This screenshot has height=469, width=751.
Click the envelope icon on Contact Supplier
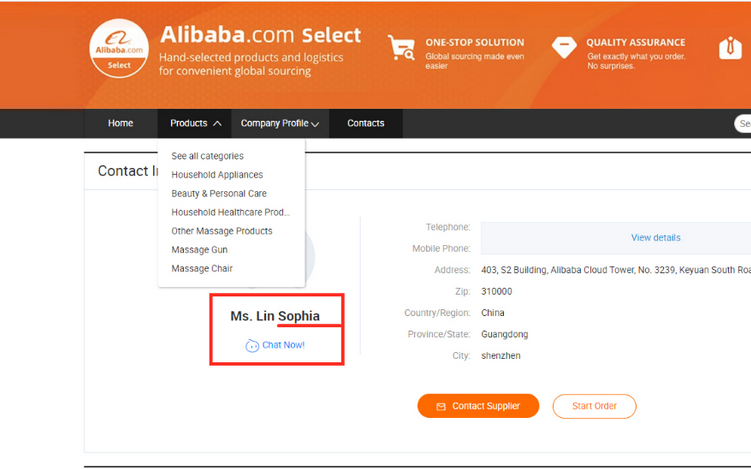coord(441,407)
